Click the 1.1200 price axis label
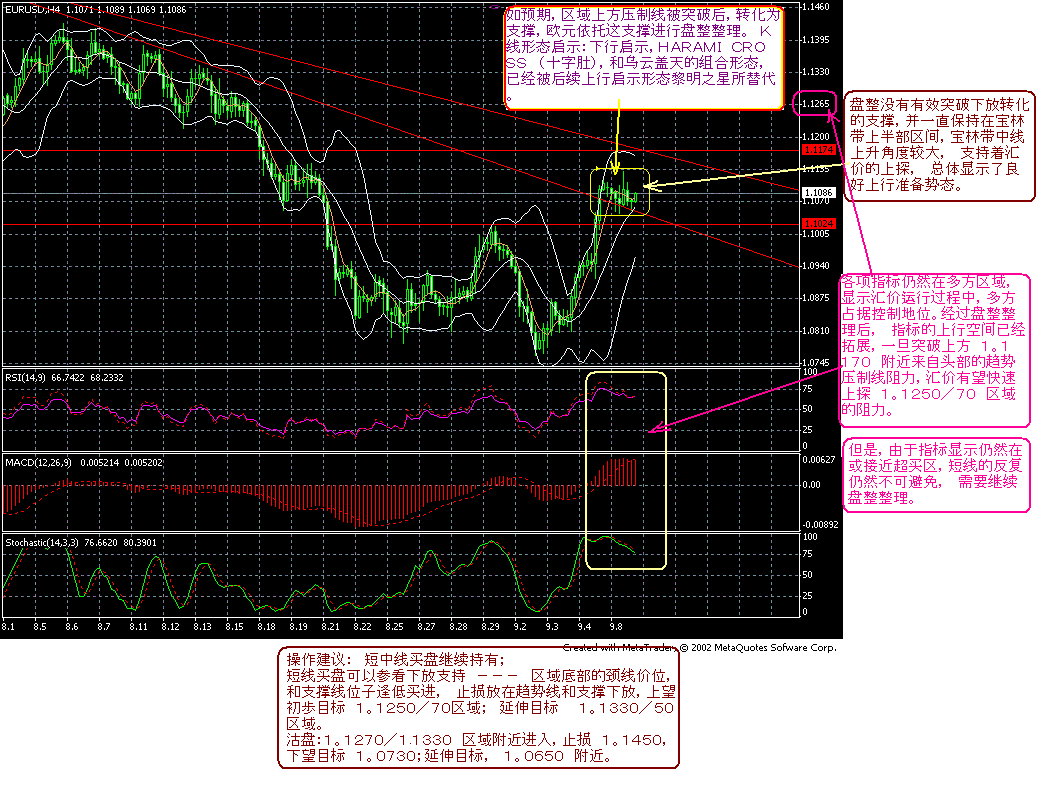The image size is (1040, 788). click(816, 137)
